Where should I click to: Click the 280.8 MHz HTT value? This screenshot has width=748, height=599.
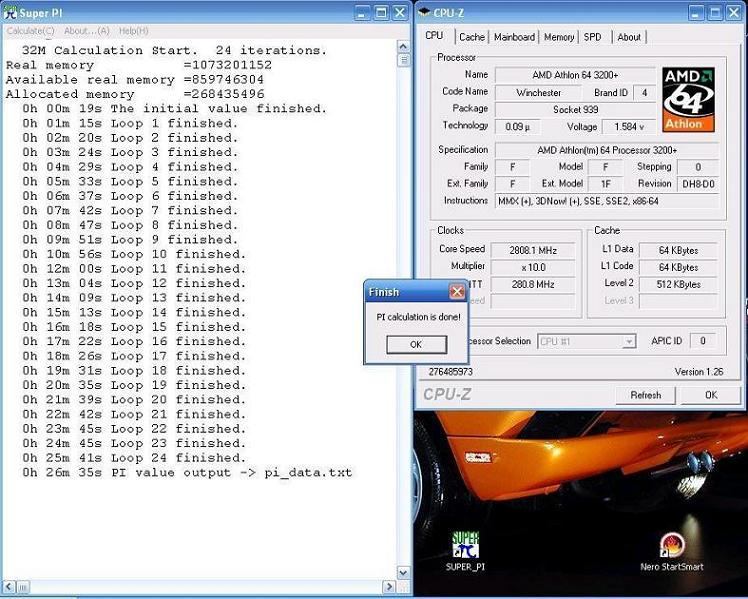click(532, 285)
